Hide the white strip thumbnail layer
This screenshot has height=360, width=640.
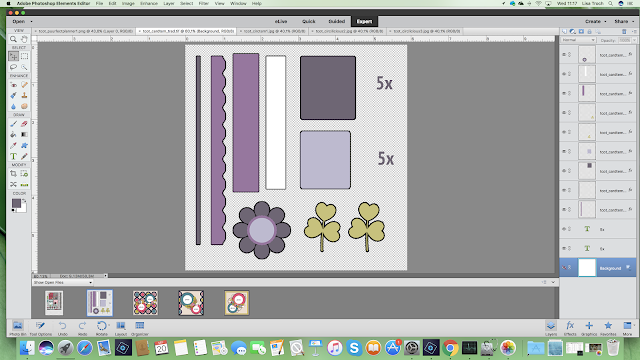564,74
